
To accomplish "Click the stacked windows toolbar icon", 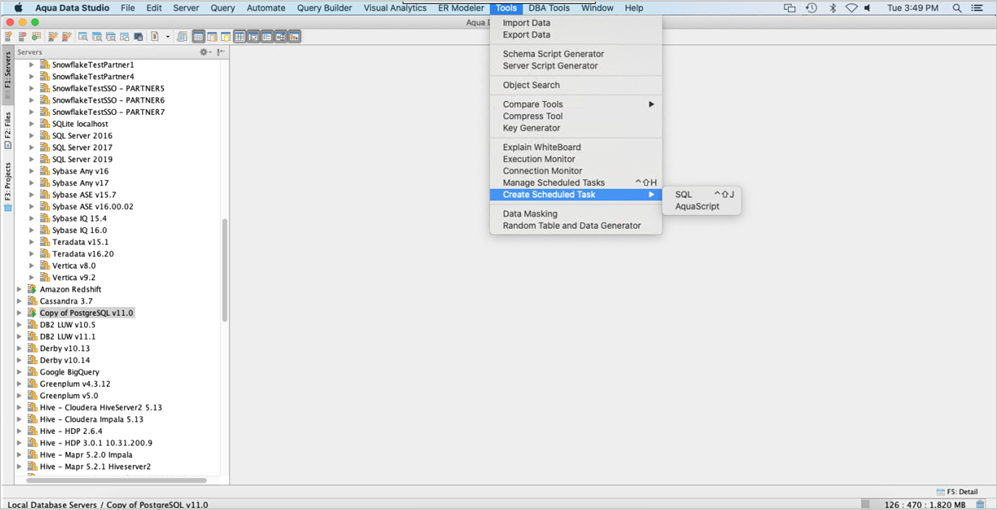I will (182, 37).
